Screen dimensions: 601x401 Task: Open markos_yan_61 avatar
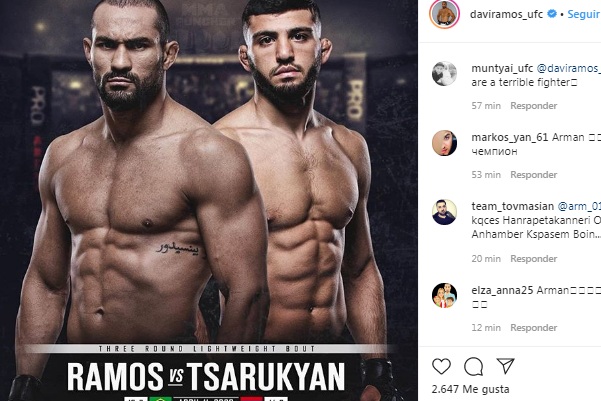point(444,143)
